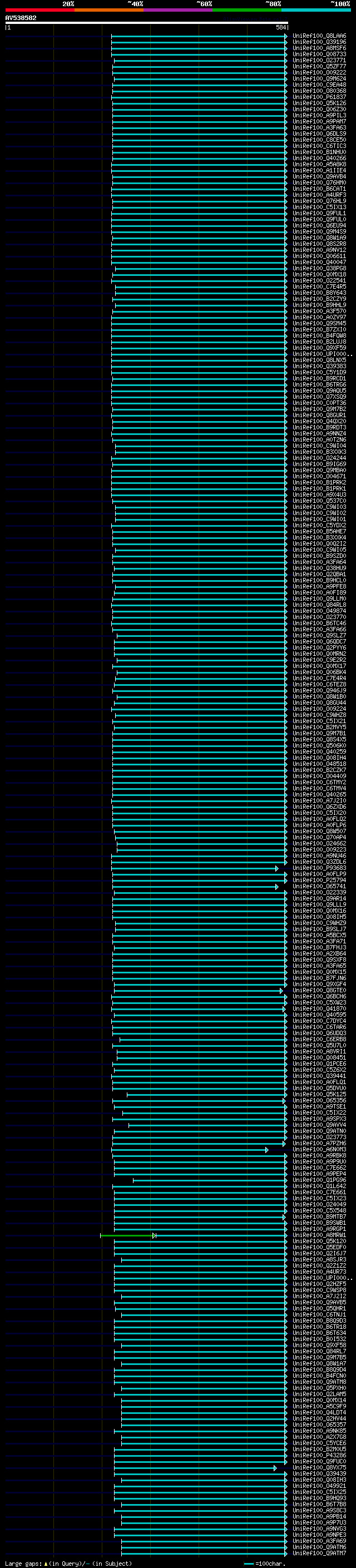Click the UniRef100_P93683 label
Screen dimensions: 356x1568
click(x=319, y=868)
